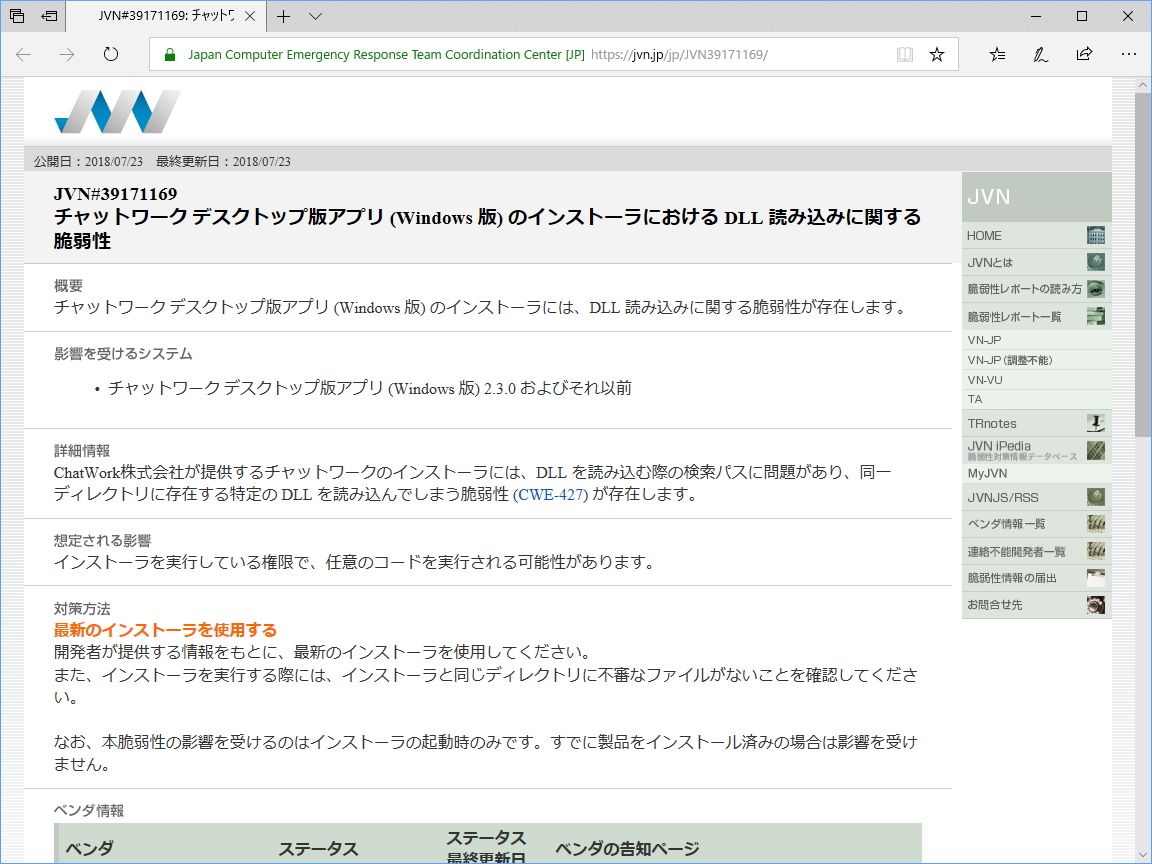1152x864 pixels.
Task: Open Settings and more ellipsis menu
Action: 1129,54
